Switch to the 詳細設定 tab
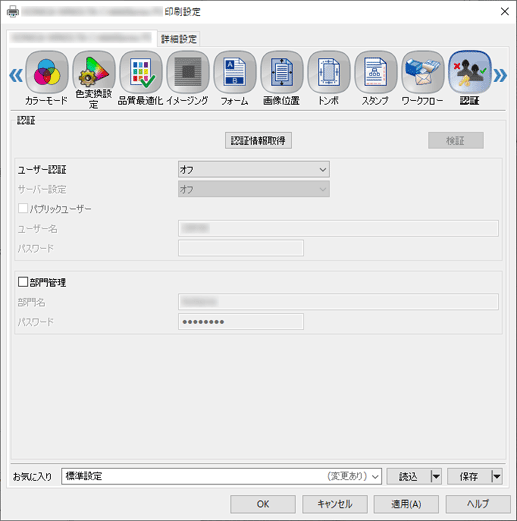The height and width of the screenshot is (521, 517). 179,39
